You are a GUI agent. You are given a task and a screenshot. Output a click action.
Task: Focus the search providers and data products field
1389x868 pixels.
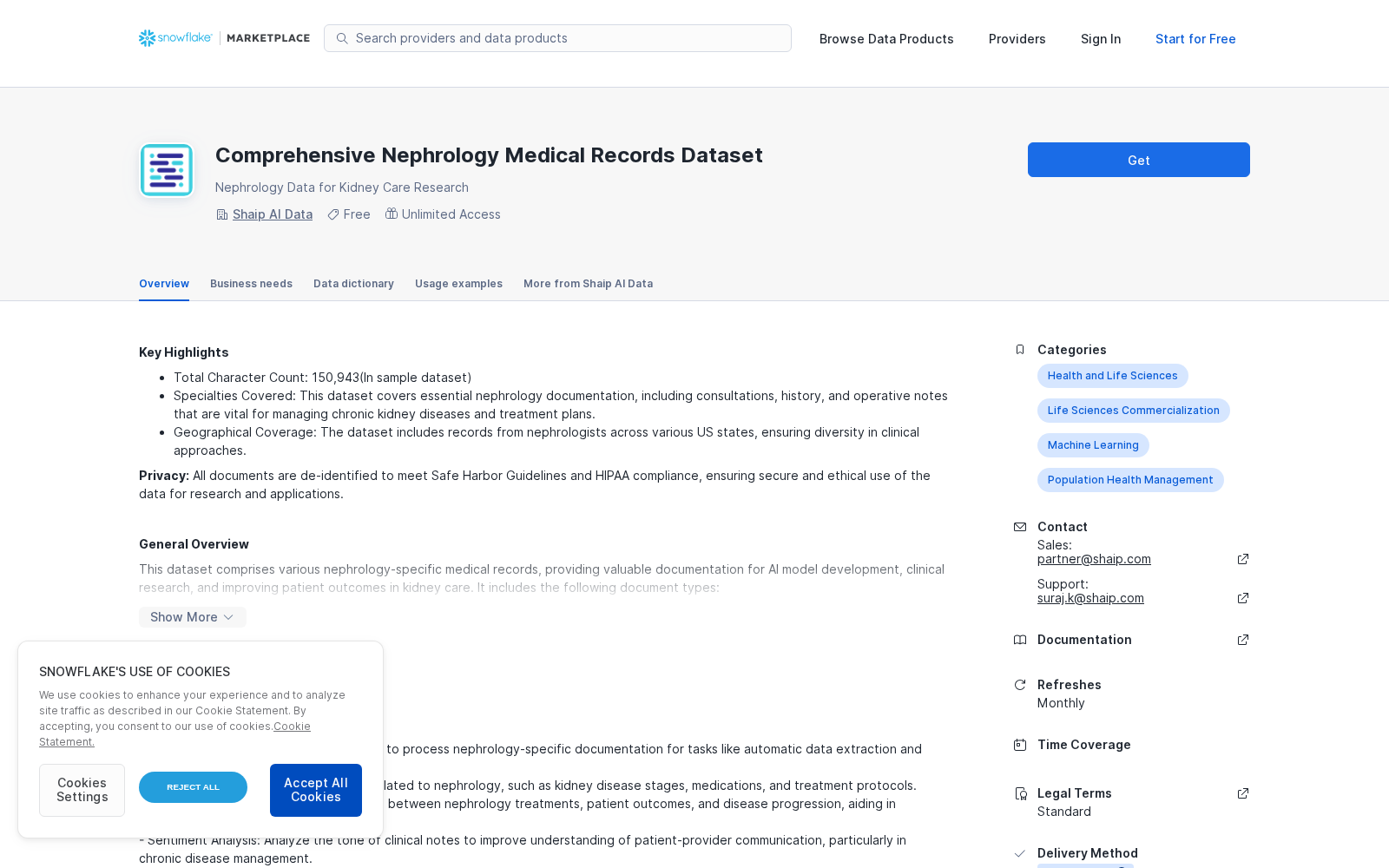point(557,38)
